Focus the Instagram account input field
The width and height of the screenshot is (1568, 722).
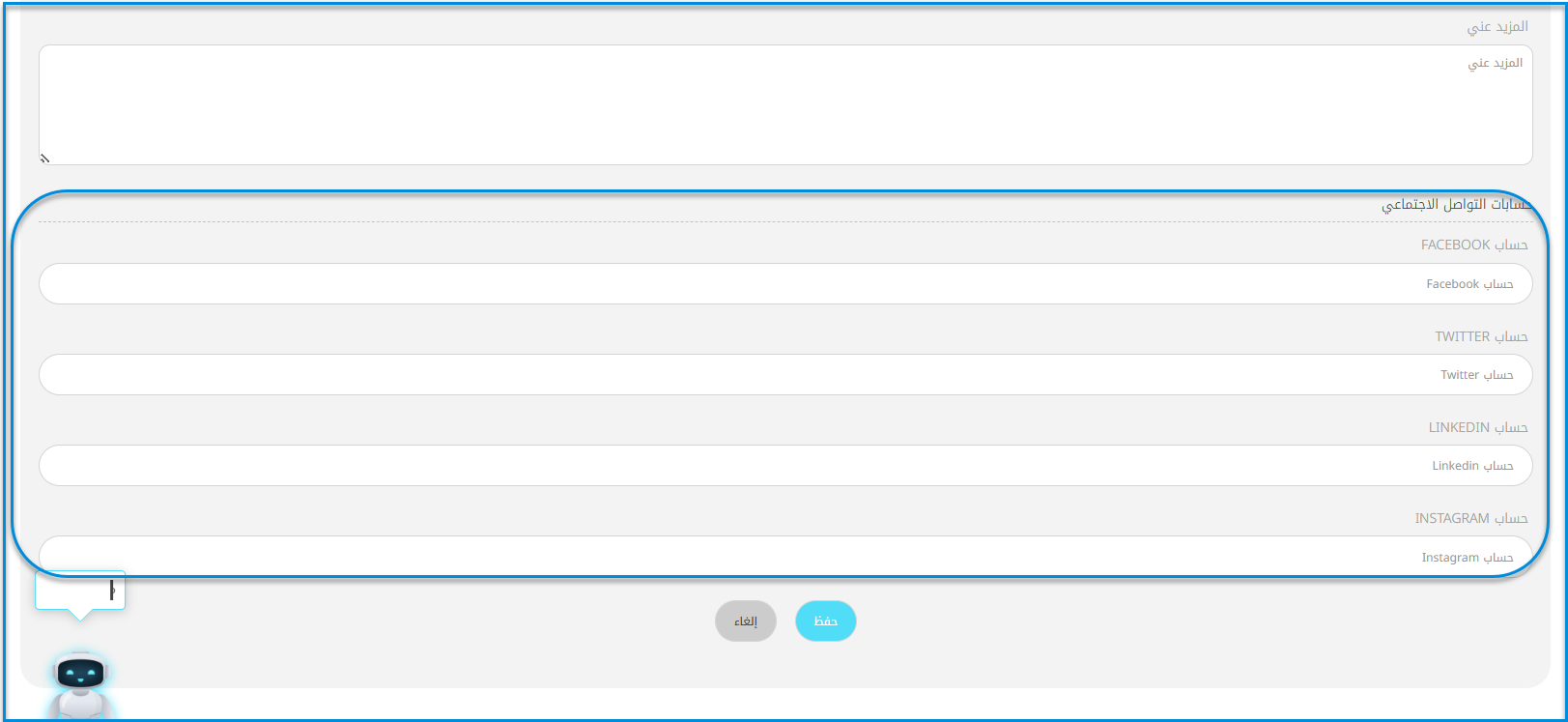tap(785, 556)
